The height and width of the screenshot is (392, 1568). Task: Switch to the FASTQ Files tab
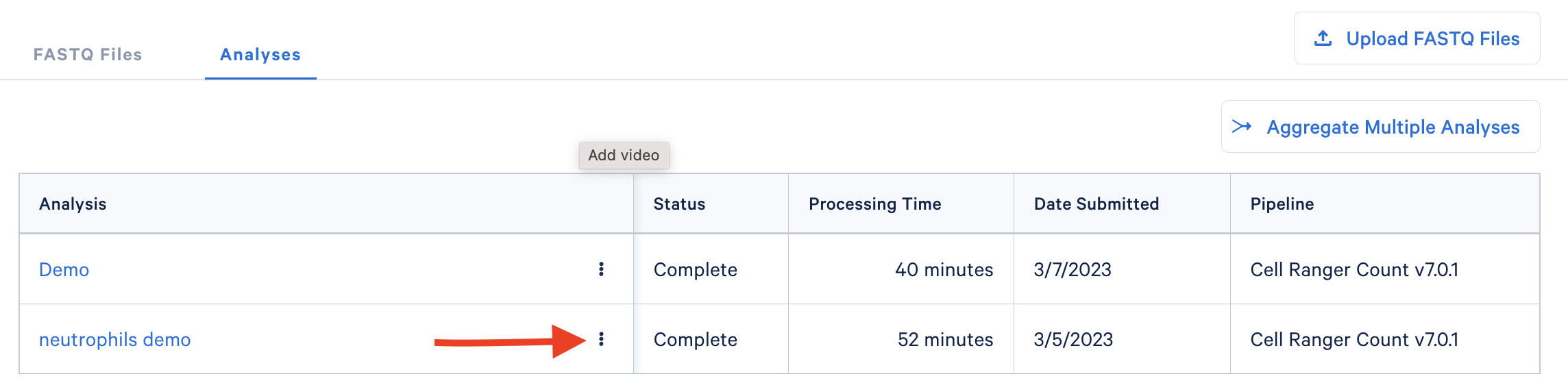(x=88, y=55)
